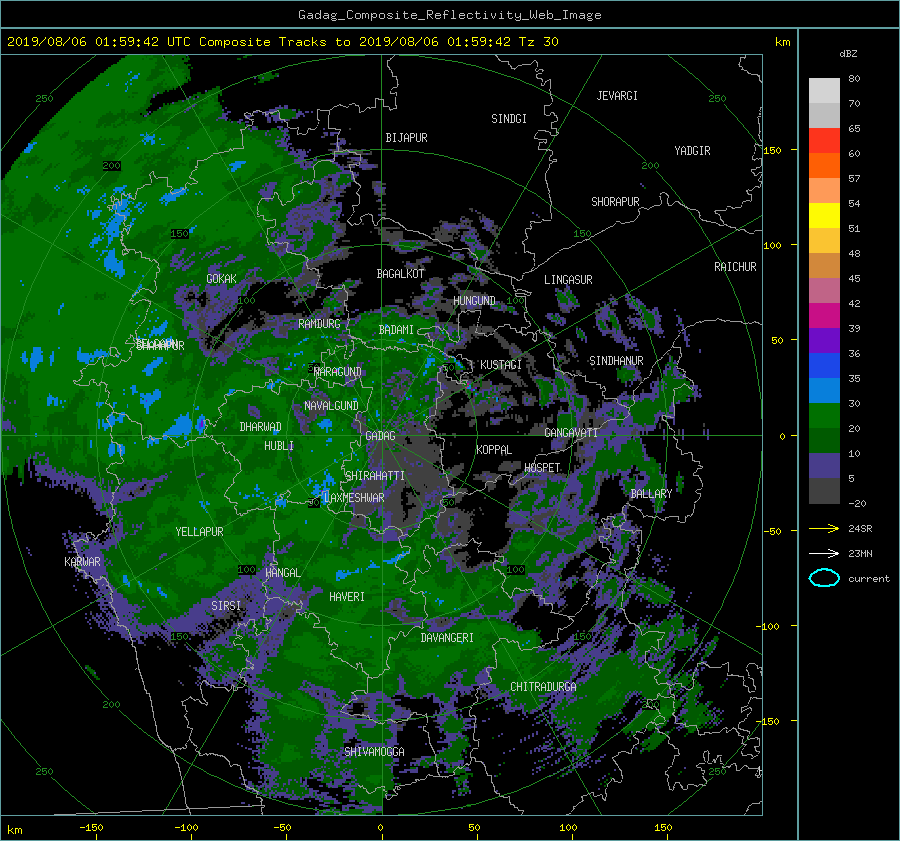Select the light blue 30-35 dBZ swatch
The height and width of the screenshot is (841, 900).
(x=824, y=390)
